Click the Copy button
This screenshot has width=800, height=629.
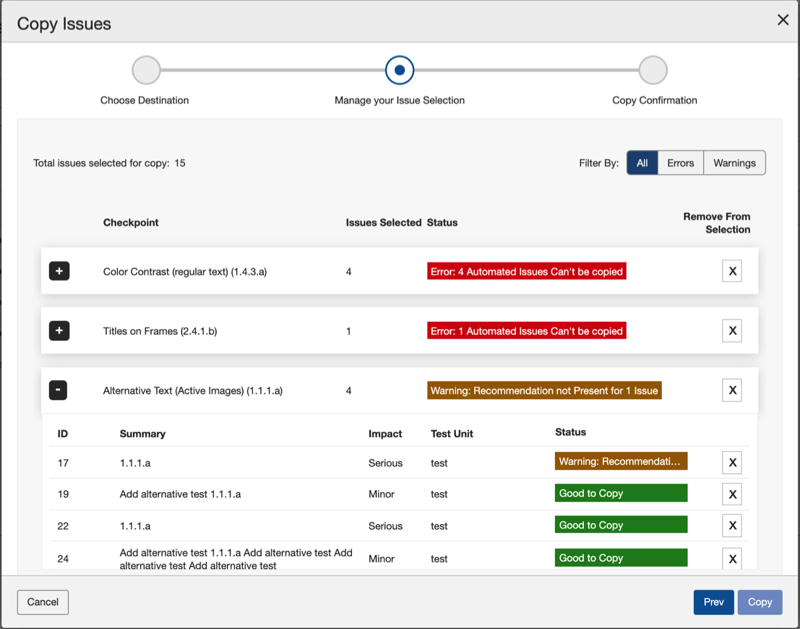pos(760,602)
